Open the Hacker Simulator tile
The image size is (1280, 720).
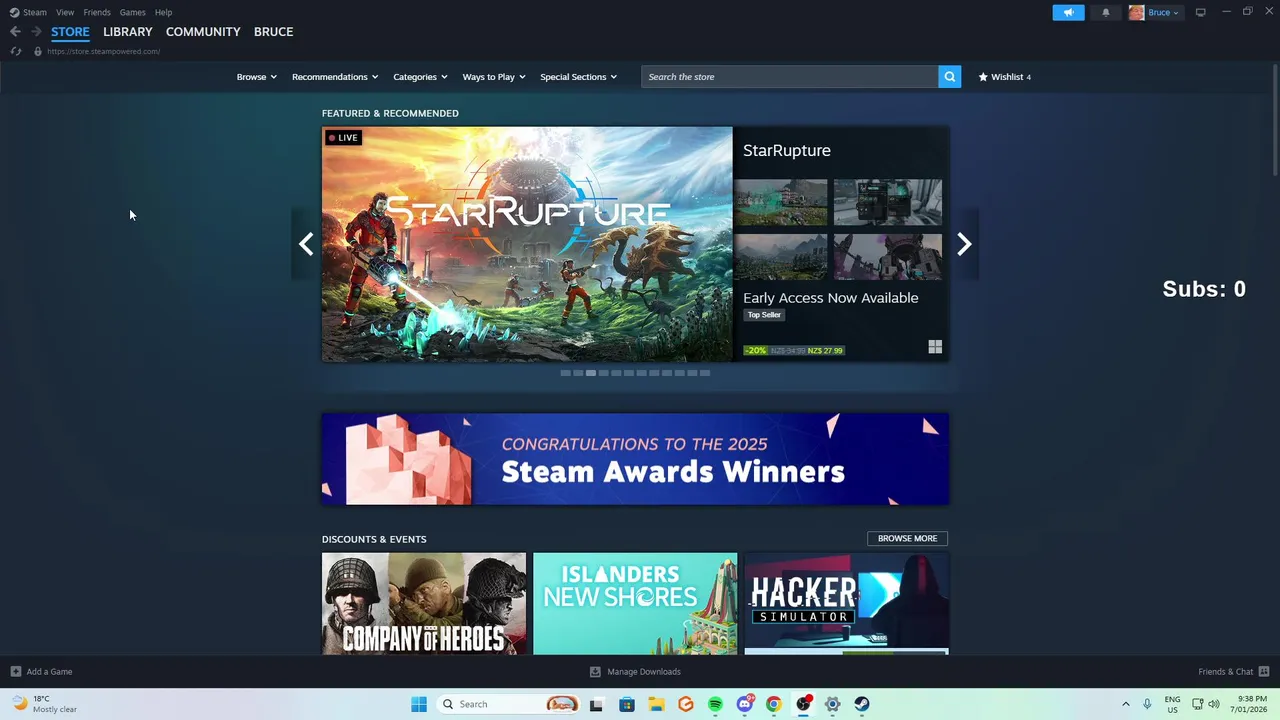(846, 604)
